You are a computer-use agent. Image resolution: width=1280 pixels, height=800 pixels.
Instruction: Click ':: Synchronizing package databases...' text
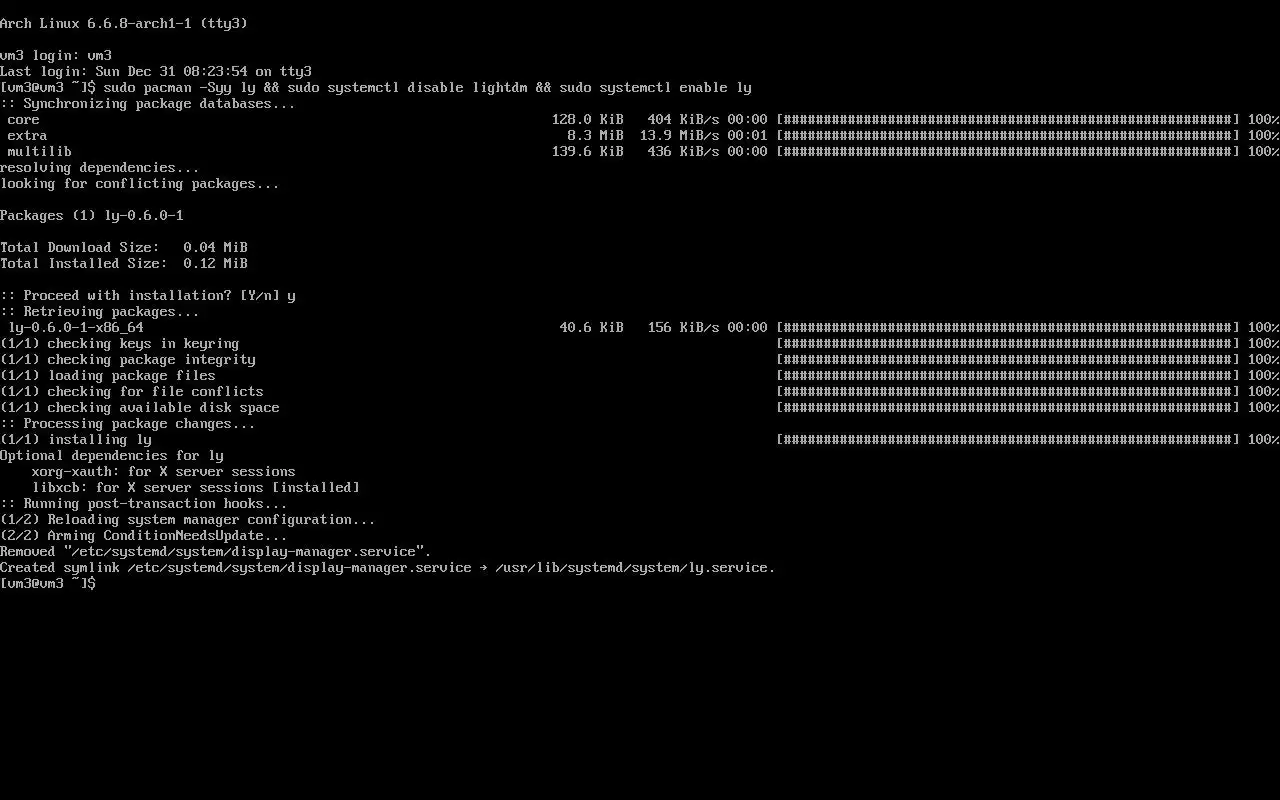coord(148,103)
